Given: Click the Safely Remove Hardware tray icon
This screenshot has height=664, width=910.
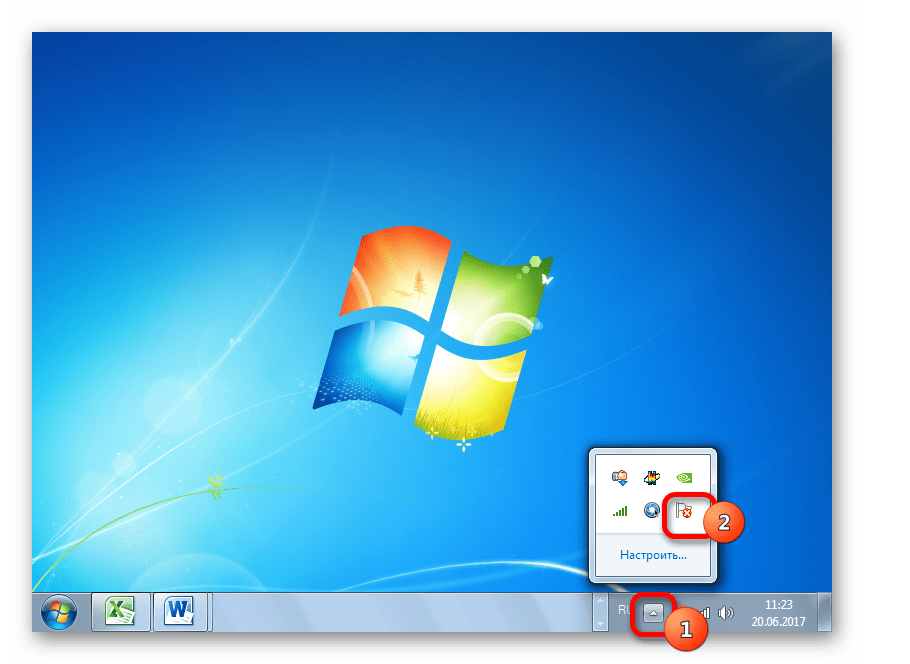Looking at the screenshot, I should [x=620, y=478].
